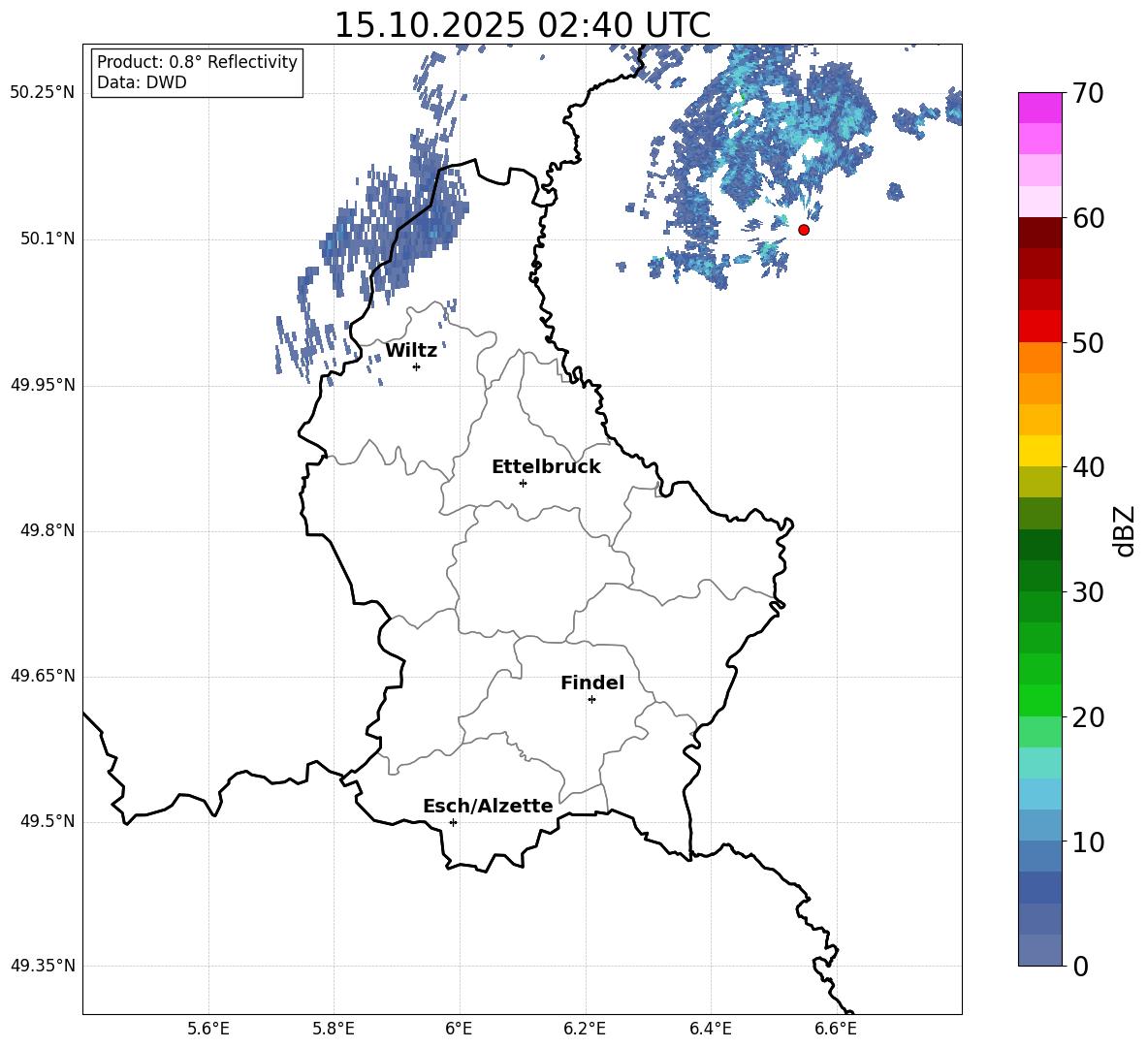Click the 49.8°N latitude label
Screen dimensions: 1148x1048
point(48,530)
